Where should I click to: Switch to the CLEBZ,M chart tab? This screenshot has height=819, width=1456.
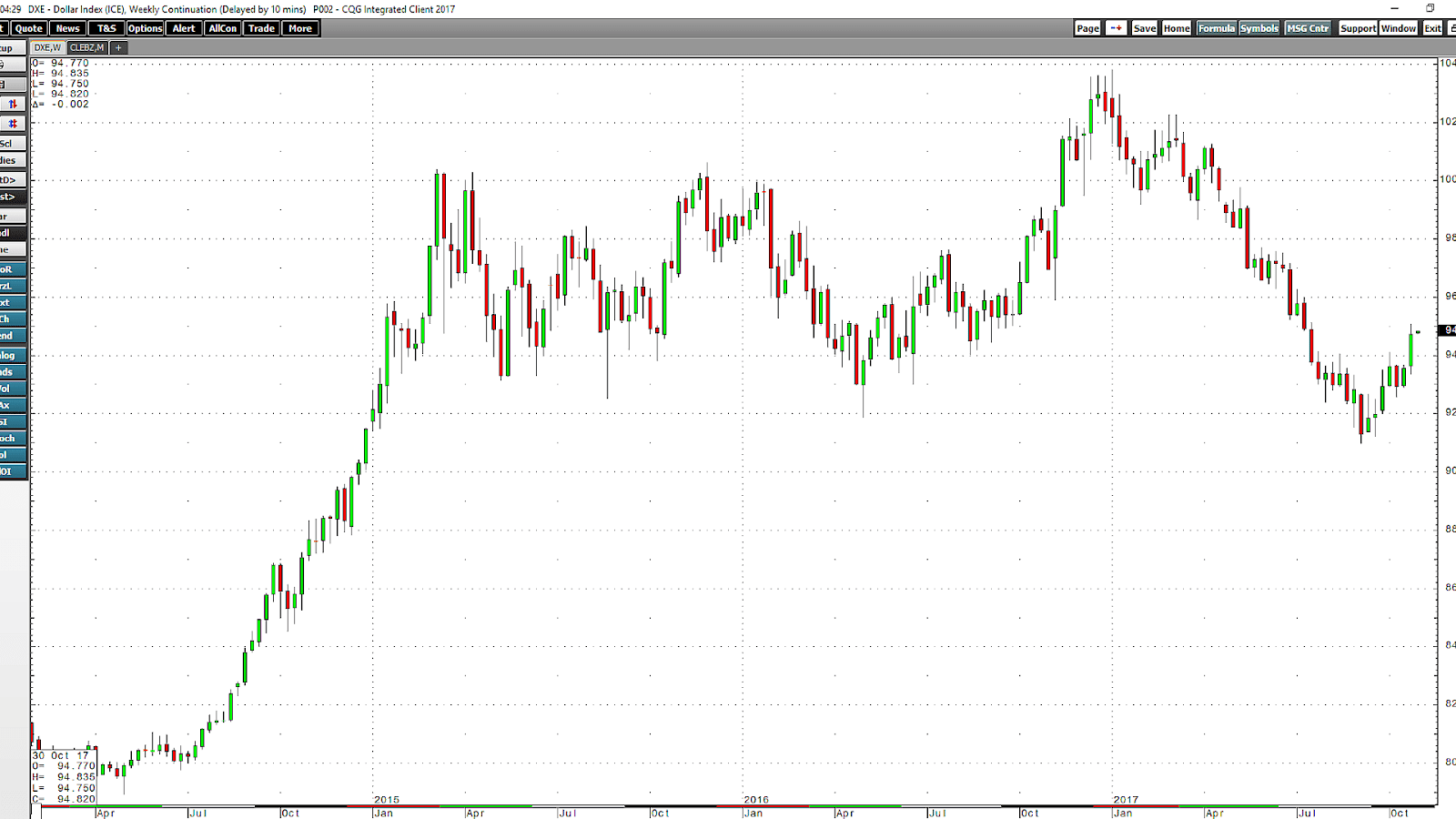(87, 47)
